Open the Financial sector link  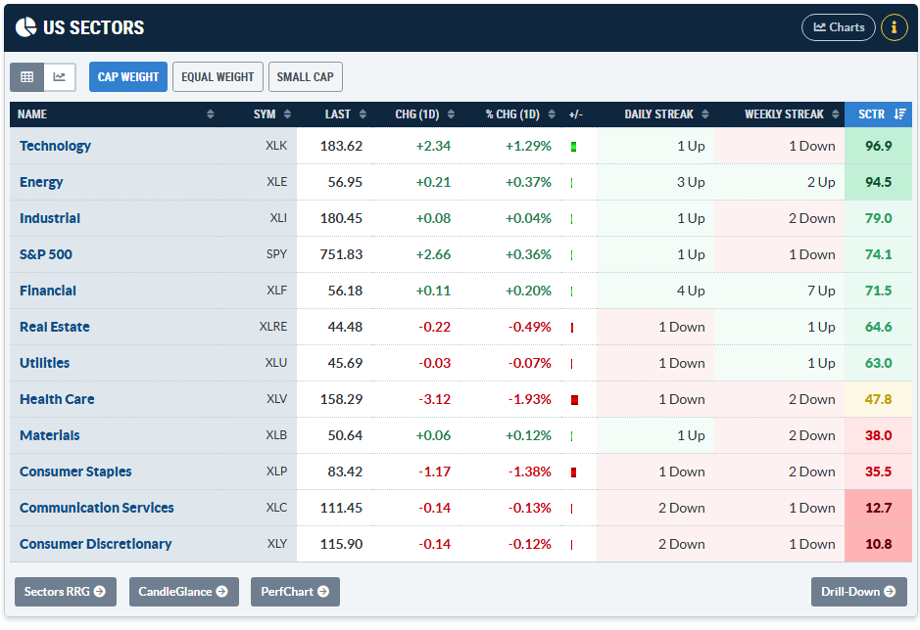48,290
